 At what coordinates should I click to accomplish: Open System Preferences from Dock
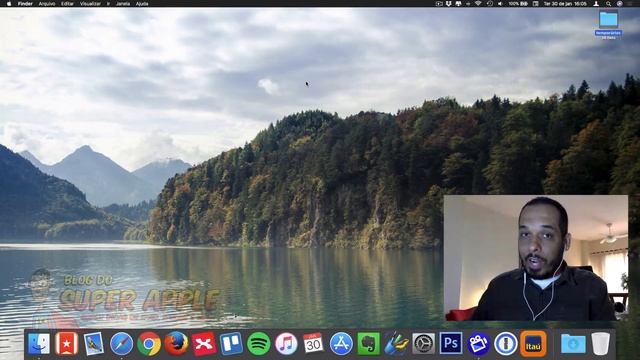(x=424, y=344)
